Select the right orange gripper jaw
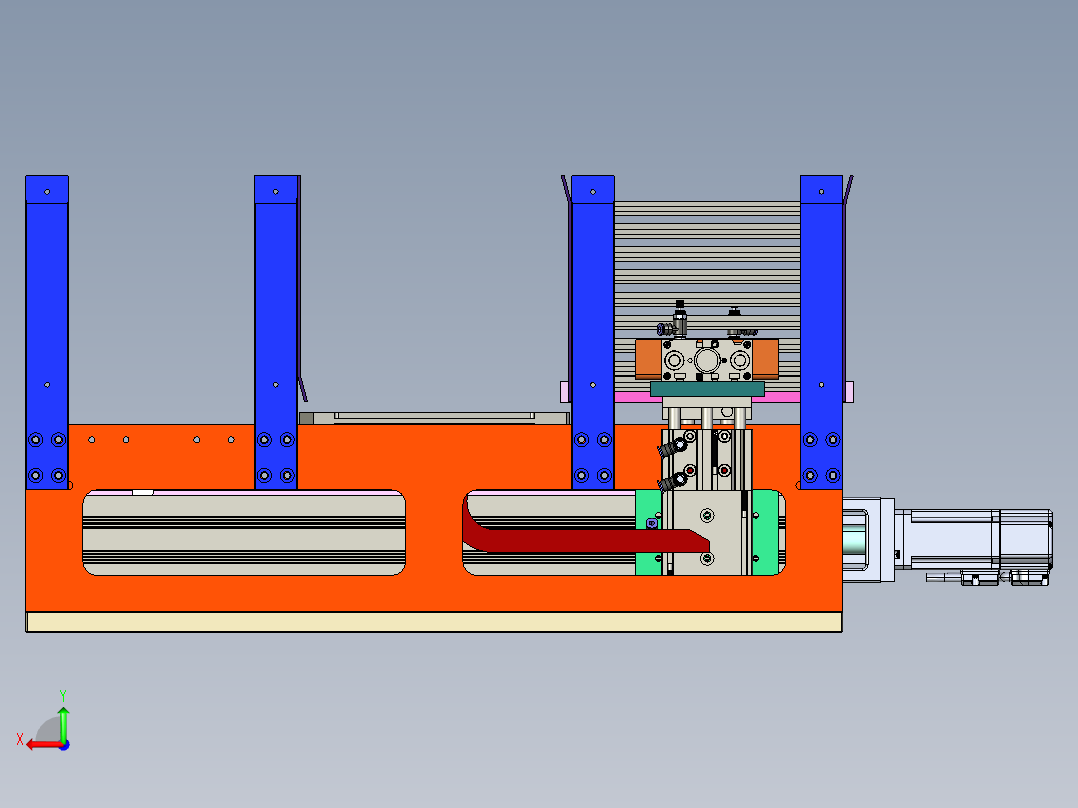 coord(765,358)
